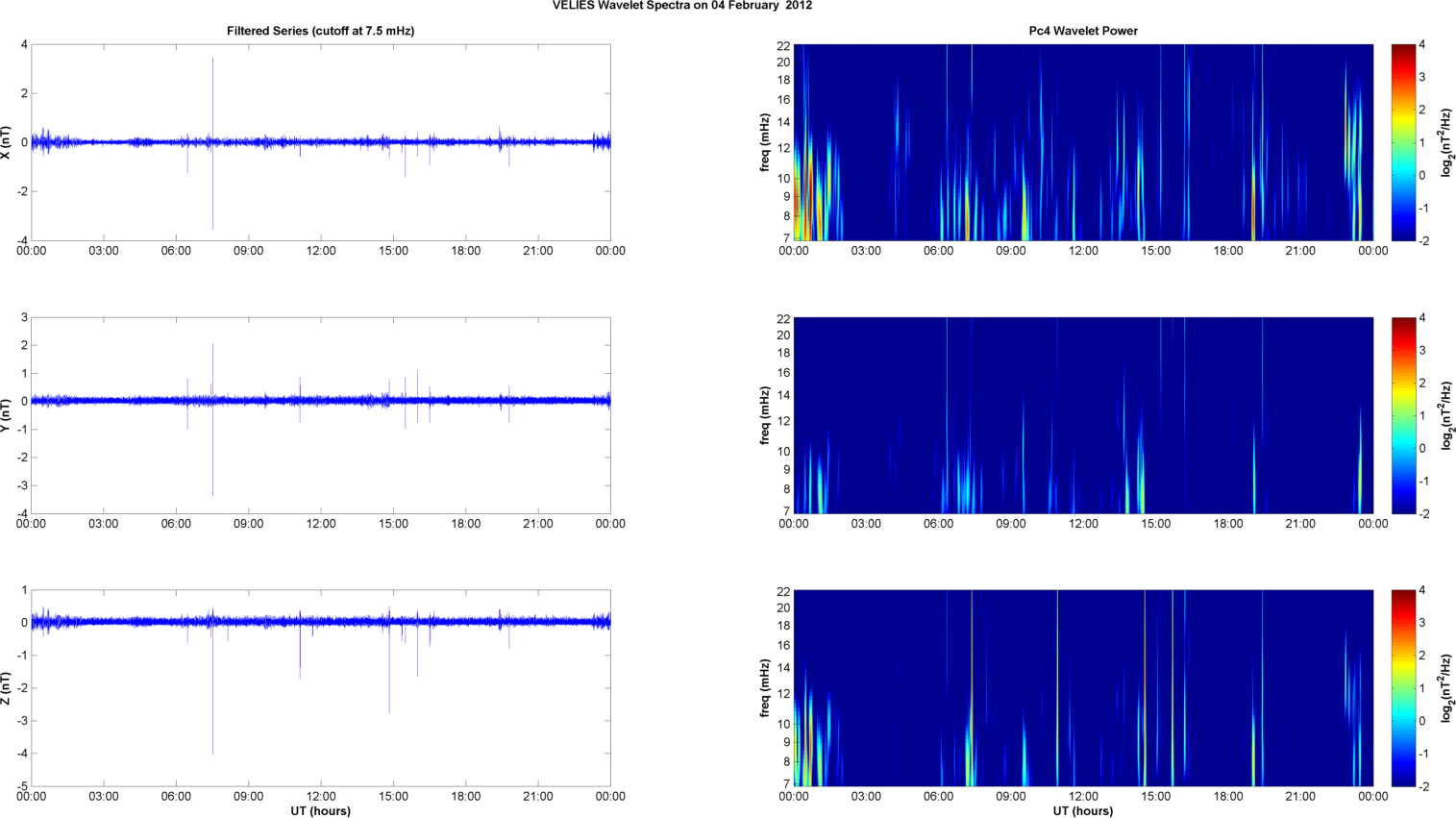Click the tall spike in the X series
1456x818 pixels.
coord(212,77)
